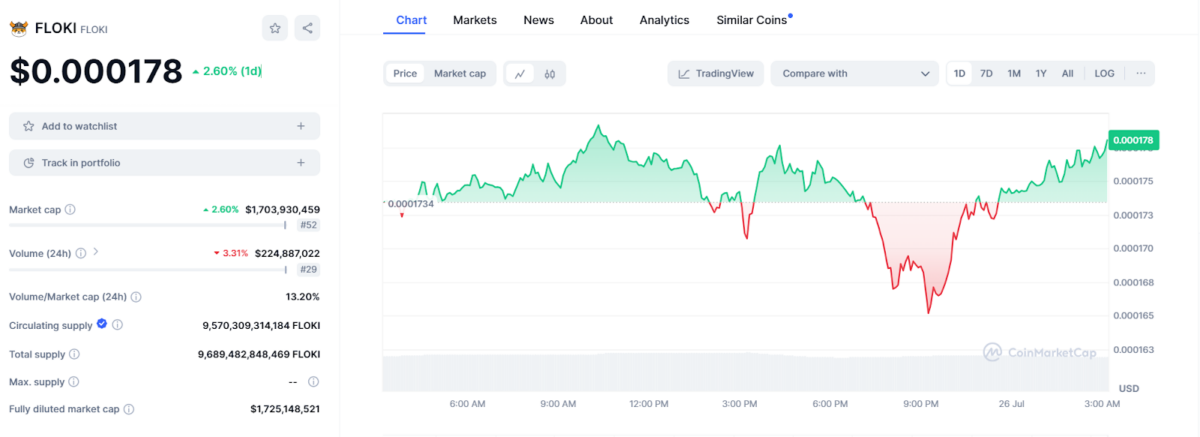Click Track in portfolio button
This screenshot has height=437, width=1200.
click(x=165, y=162)
